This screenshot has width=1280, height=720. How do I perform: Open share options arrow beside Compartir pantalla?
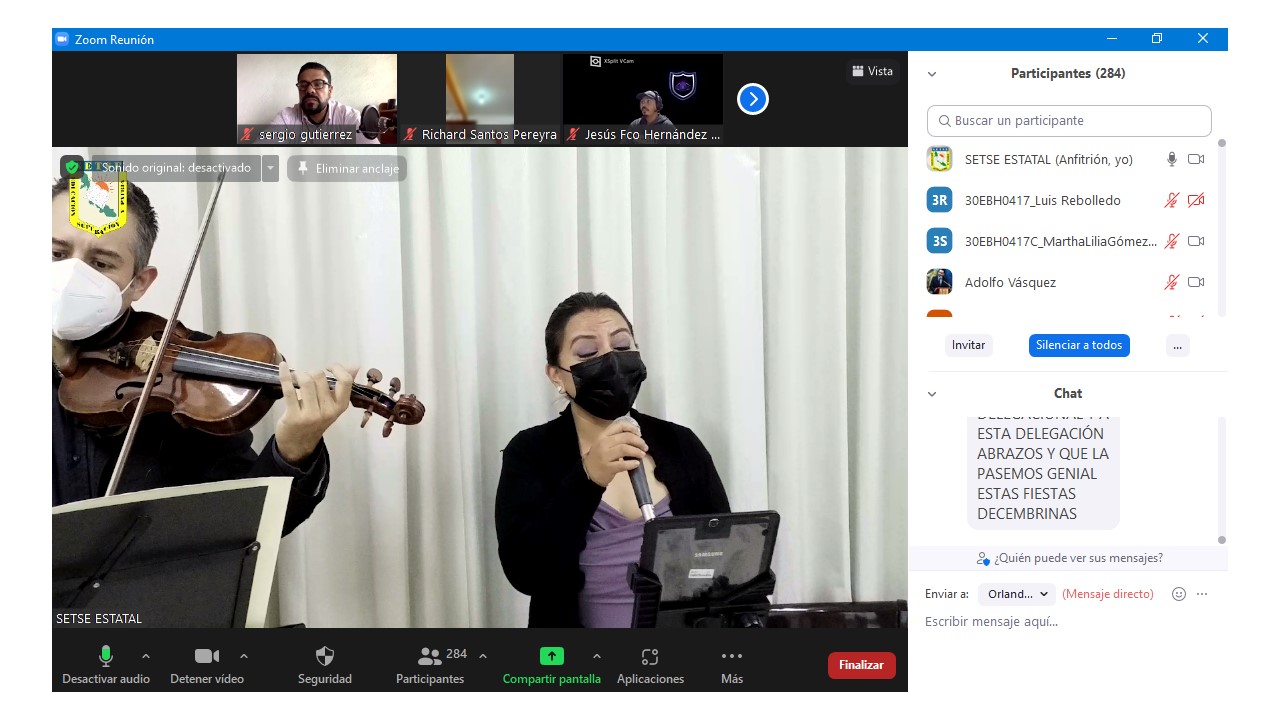[x=597, y=656]
